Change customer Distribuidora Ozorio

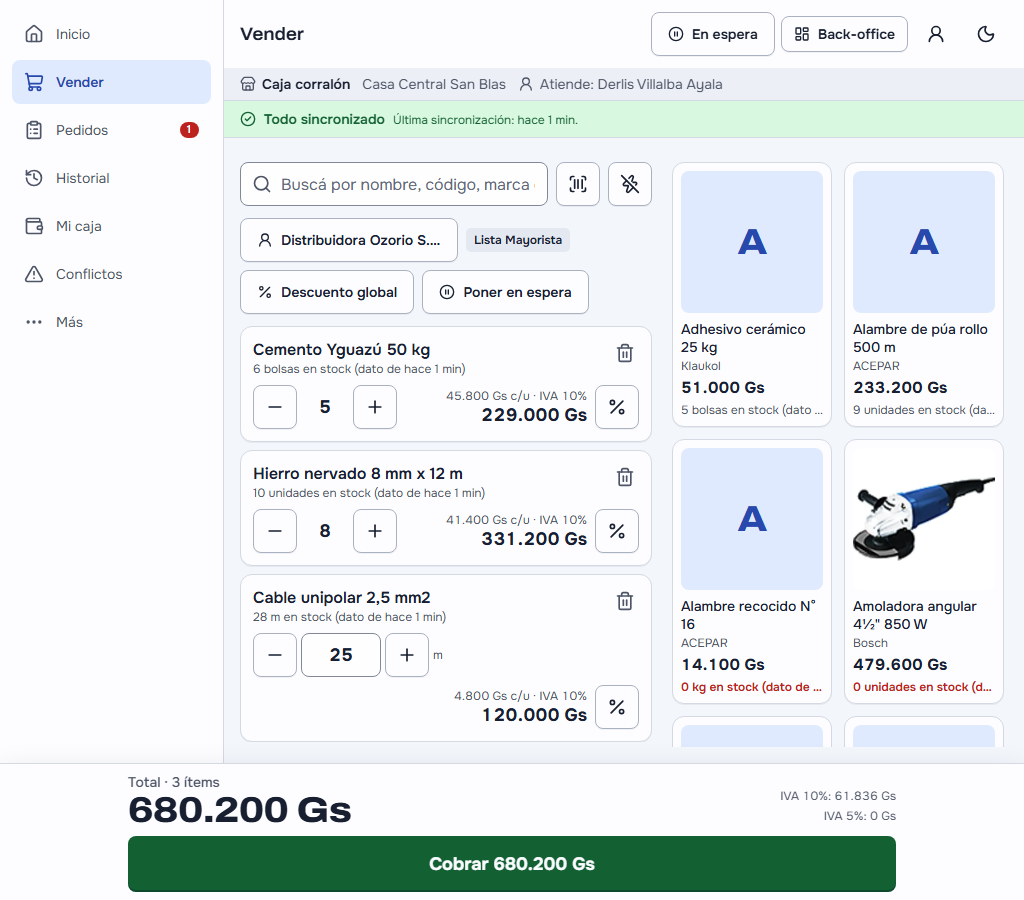pyautogui.click(x=349, y=240)
